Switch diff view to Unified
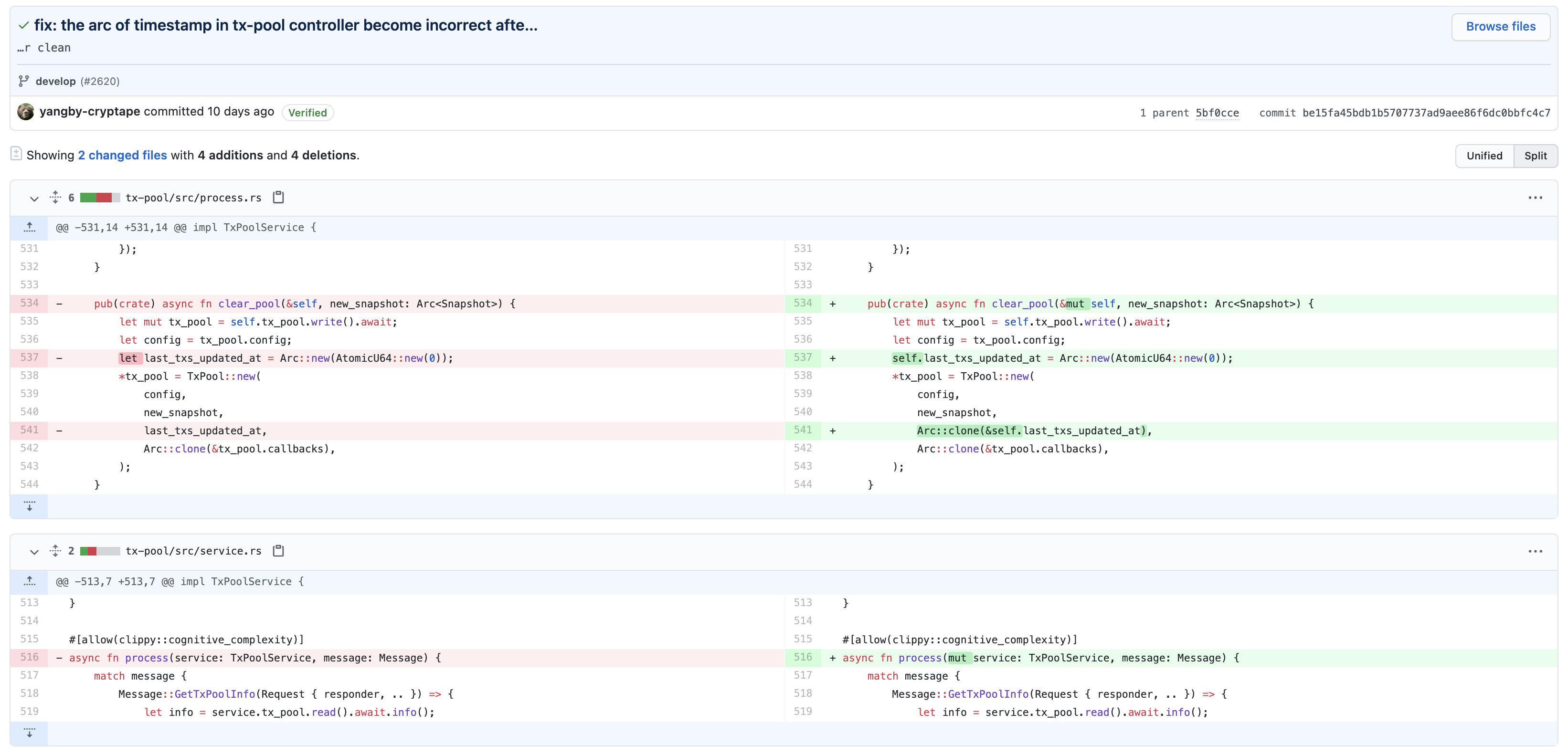 click(x=1484, y=156)
